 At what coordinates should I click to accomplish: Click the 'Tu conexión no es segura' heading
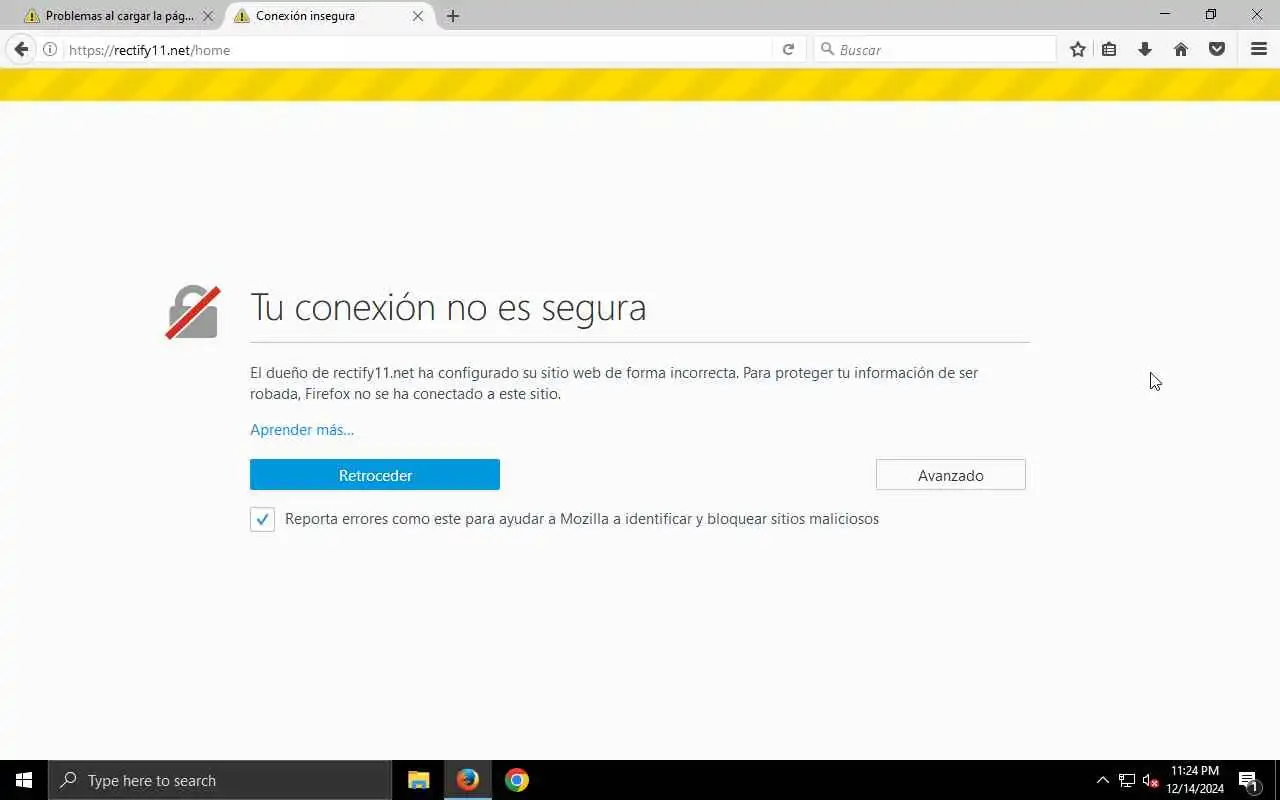(448, 307)
